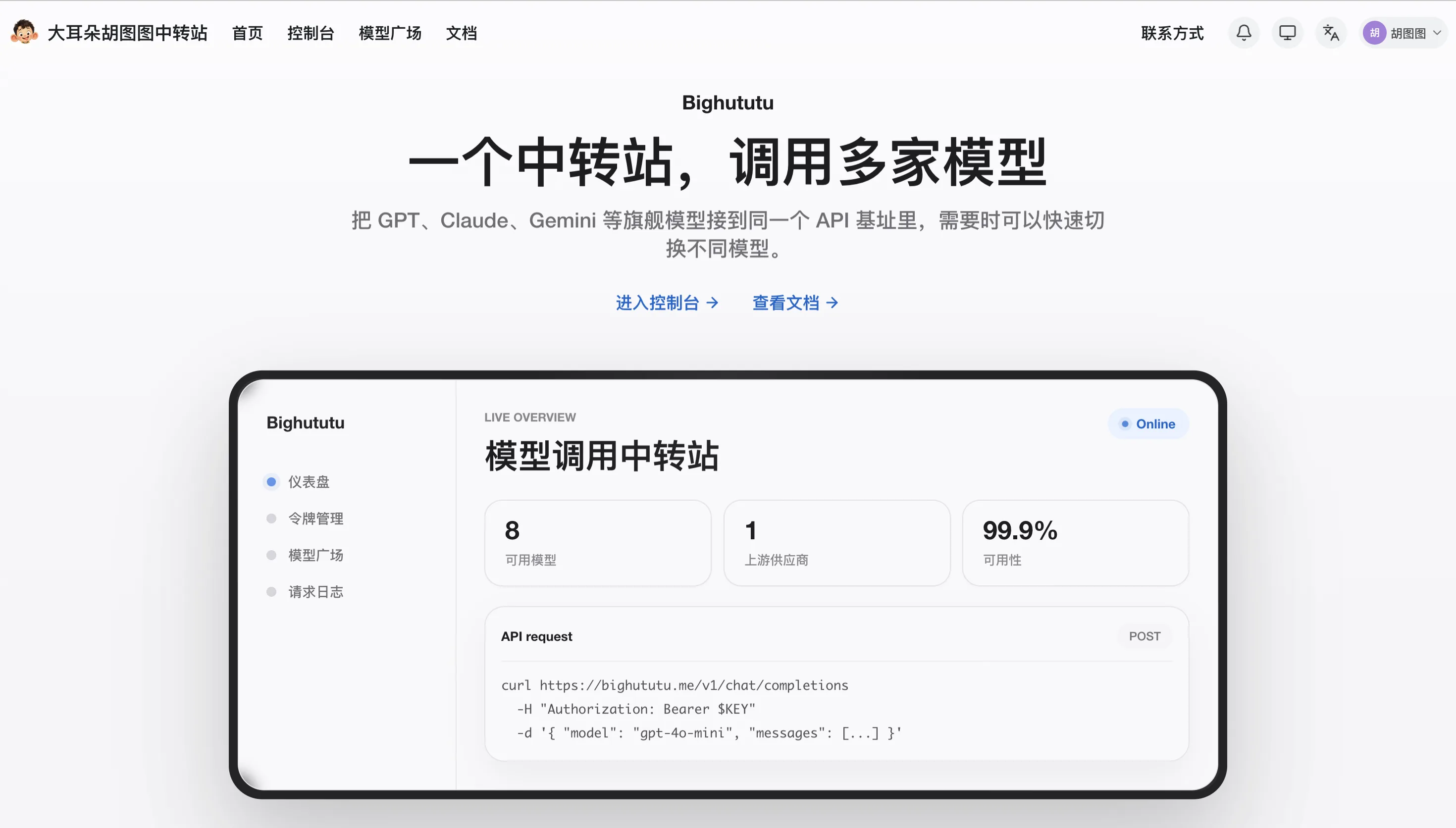Click the LIVE OVERVIEW label
The image size is (1456, 828).
[530, 417]
